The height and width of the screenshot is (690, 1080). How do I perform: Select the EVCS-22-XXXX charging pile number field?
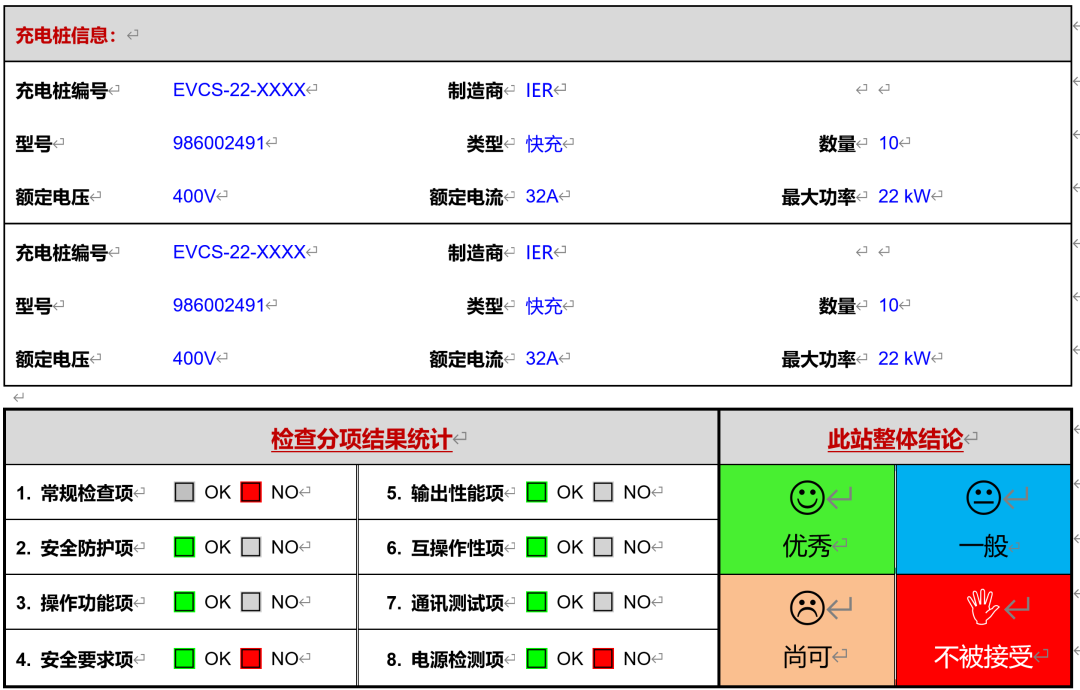pyautogui.click(x=238, y=89)
